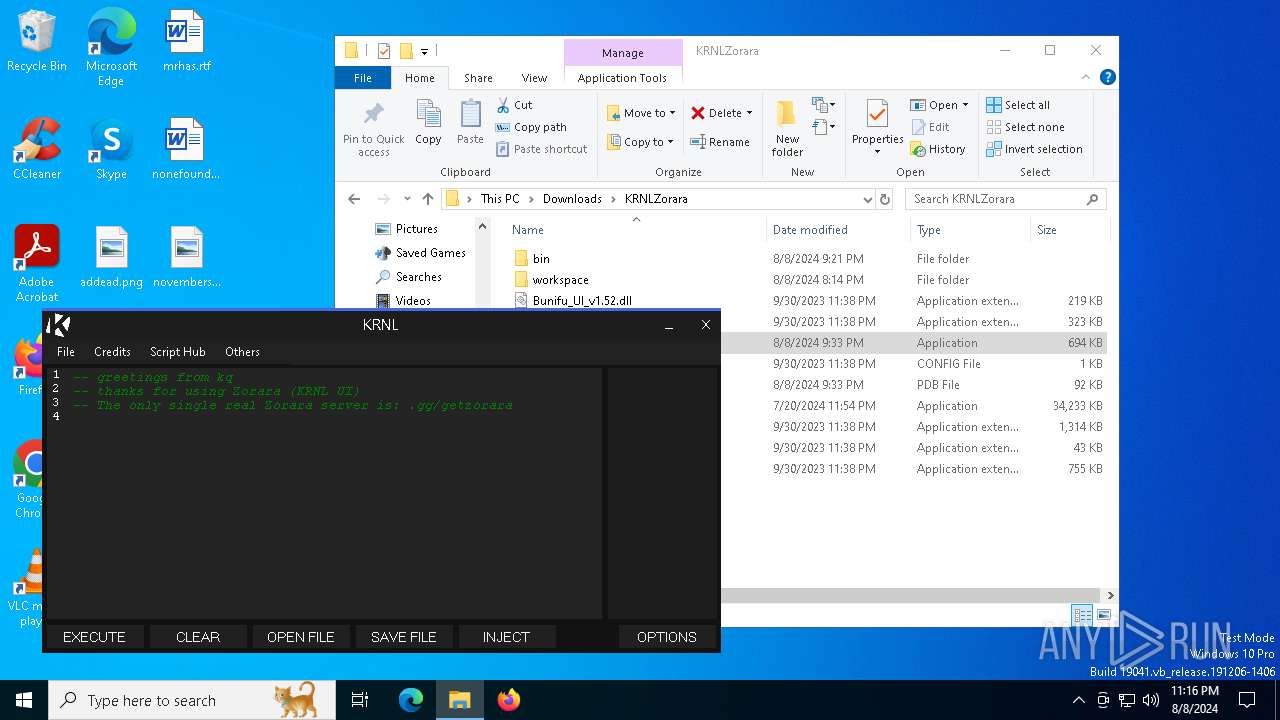Collapse the Explorer ribbon chevron

pyautogui.click(x=1086, y=77)
